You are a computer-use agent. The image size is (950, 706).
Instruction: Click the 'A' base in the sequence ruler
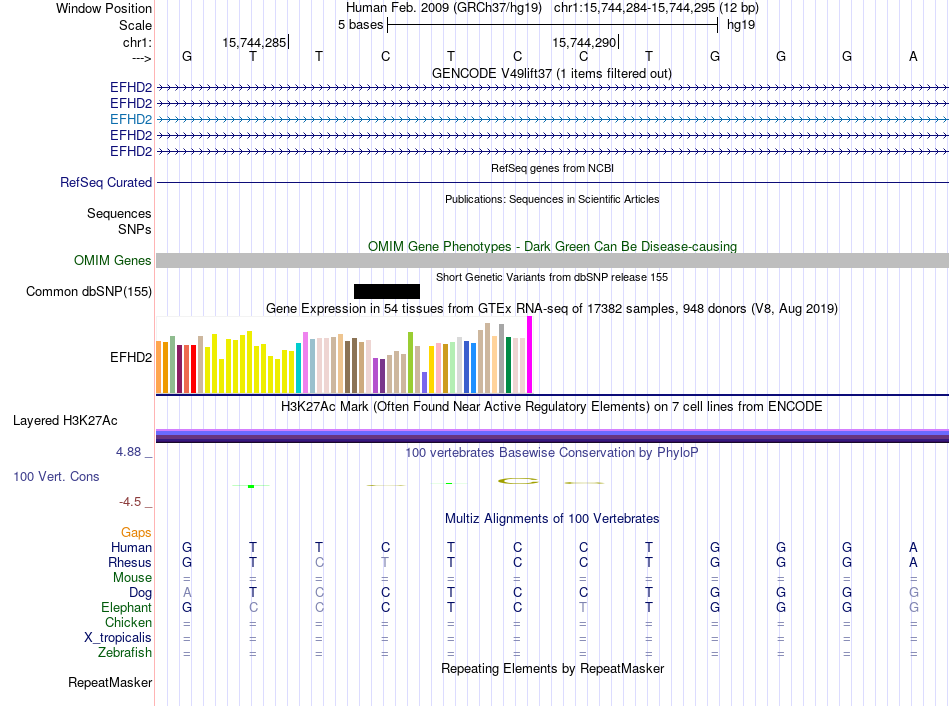pyautogui.click(x=913, y=56)
